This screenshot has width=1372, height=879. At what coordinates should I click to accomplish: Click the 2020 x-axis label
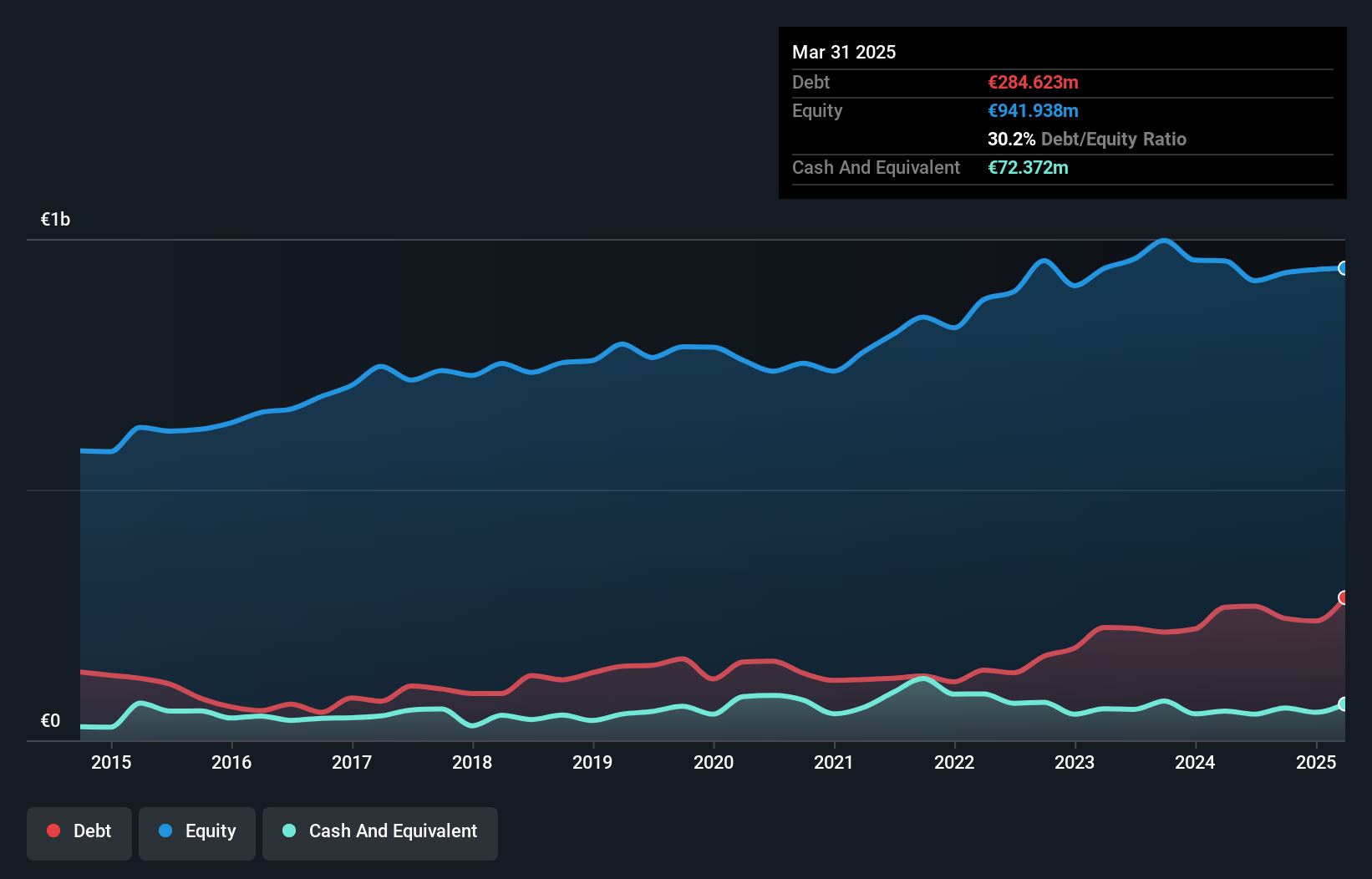coord(714,762)
